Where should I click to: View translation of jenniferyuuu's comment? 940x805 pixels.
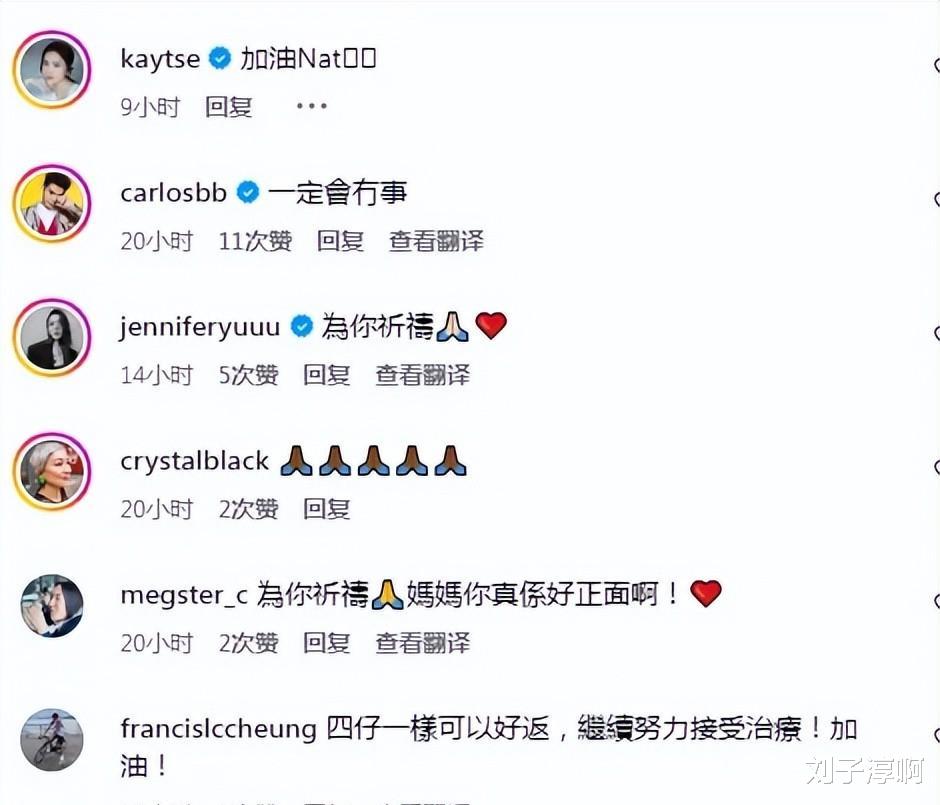[423, 375]
